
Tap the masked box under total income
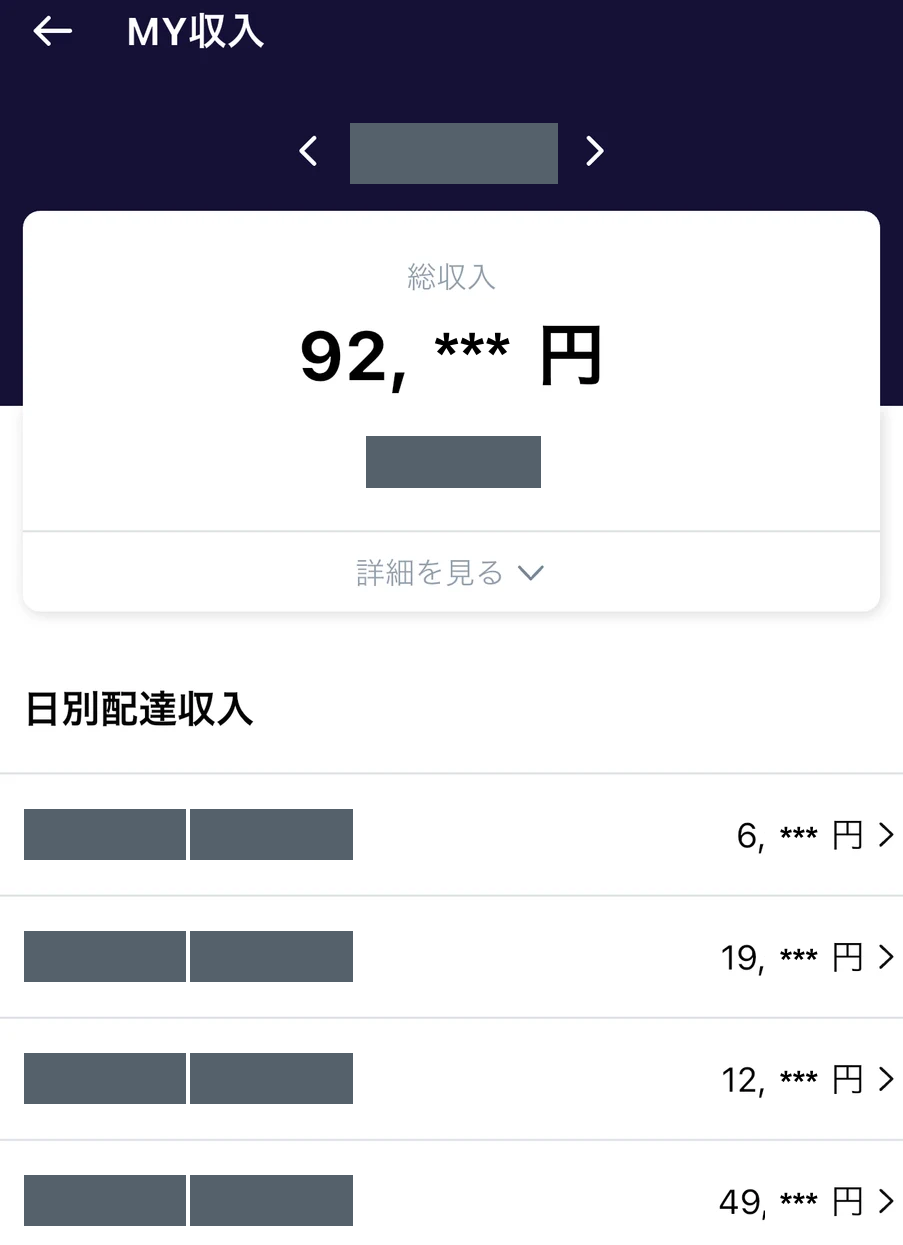point(453,462)
